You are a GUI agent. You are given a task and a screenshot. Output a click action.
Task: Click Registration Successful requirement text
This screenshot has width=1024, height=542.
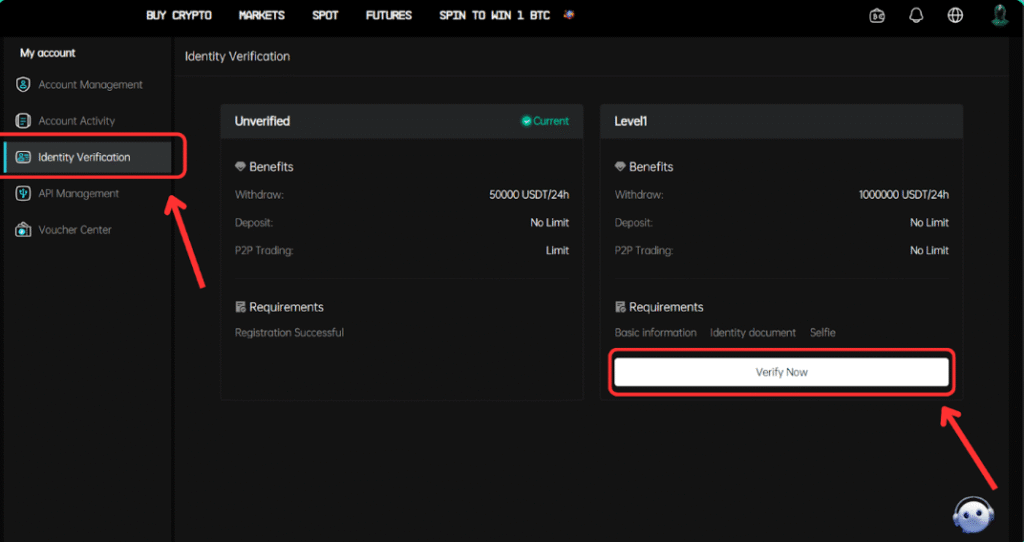[x=289, y=332]
